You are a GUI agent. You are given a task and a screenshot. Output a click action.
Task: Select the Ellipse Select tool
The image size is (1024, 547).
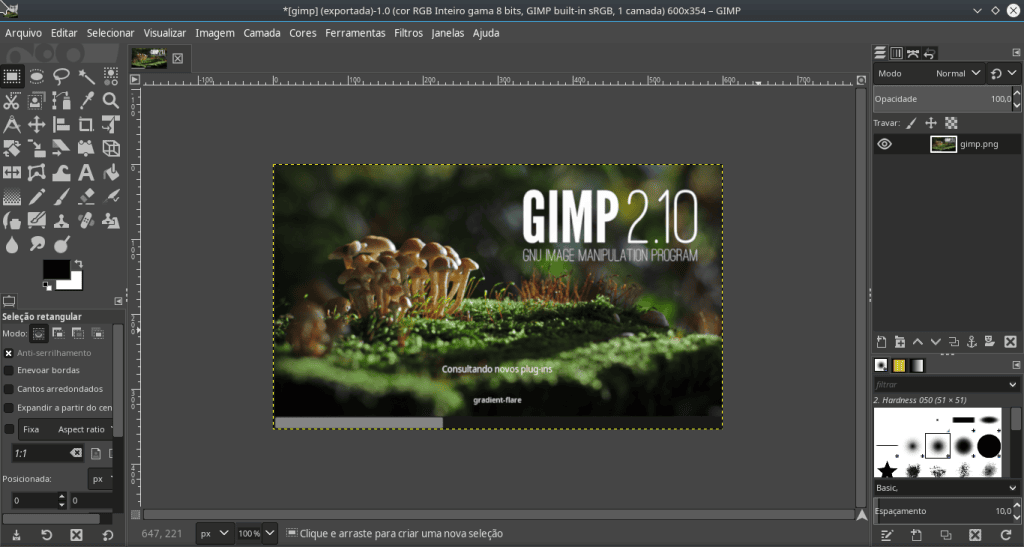tap(37, 76)
